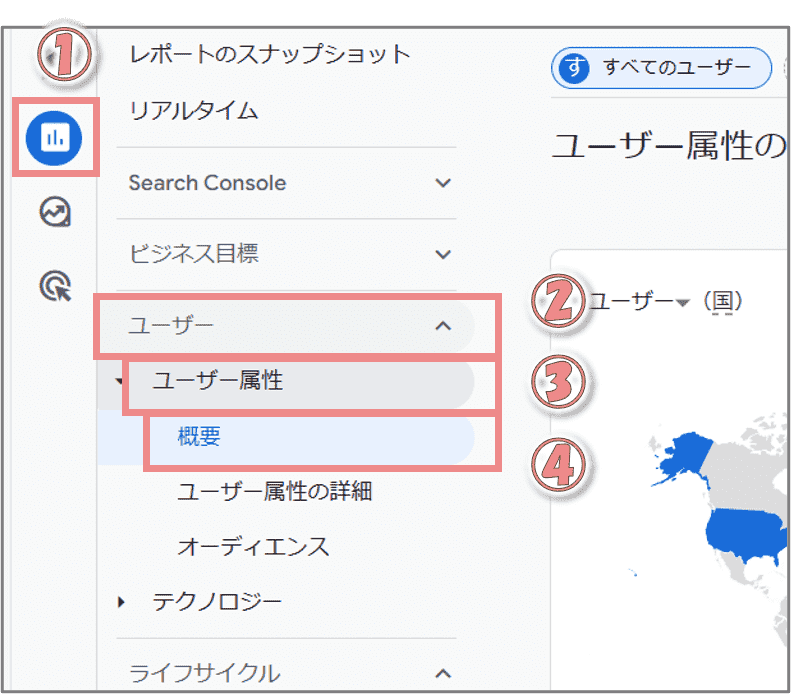
Task: Open the Advertising icon with cursor
Action: [55, 286]
